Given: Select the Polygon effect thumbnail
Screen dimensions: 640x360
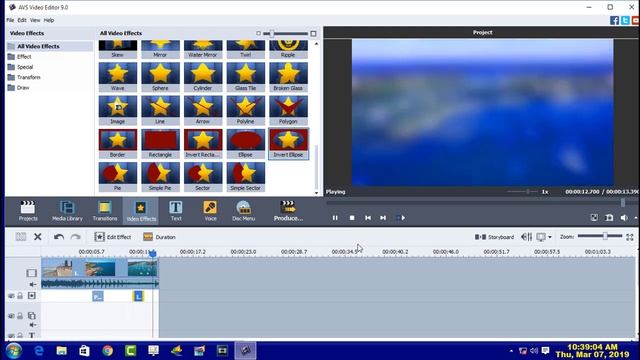Looking at the screenshot, I should (288, 110).
